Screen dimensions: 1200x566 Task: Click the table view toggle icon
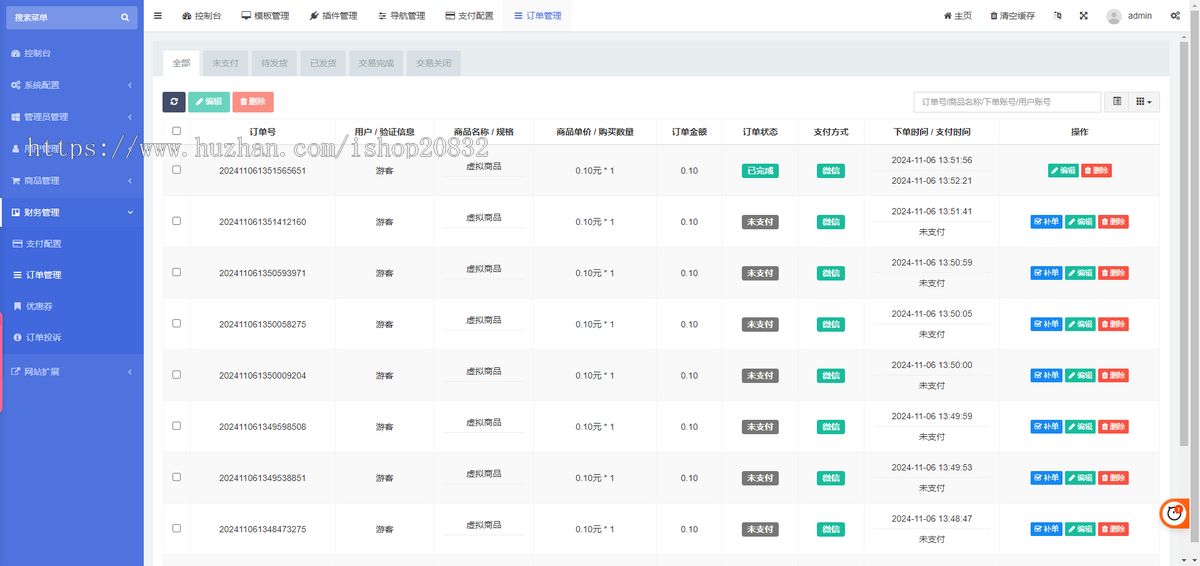[1117, 101]
